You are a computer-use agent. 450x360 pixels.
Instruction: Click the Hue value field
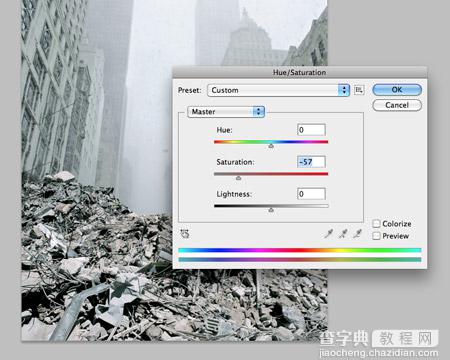[x=311, y=130]
